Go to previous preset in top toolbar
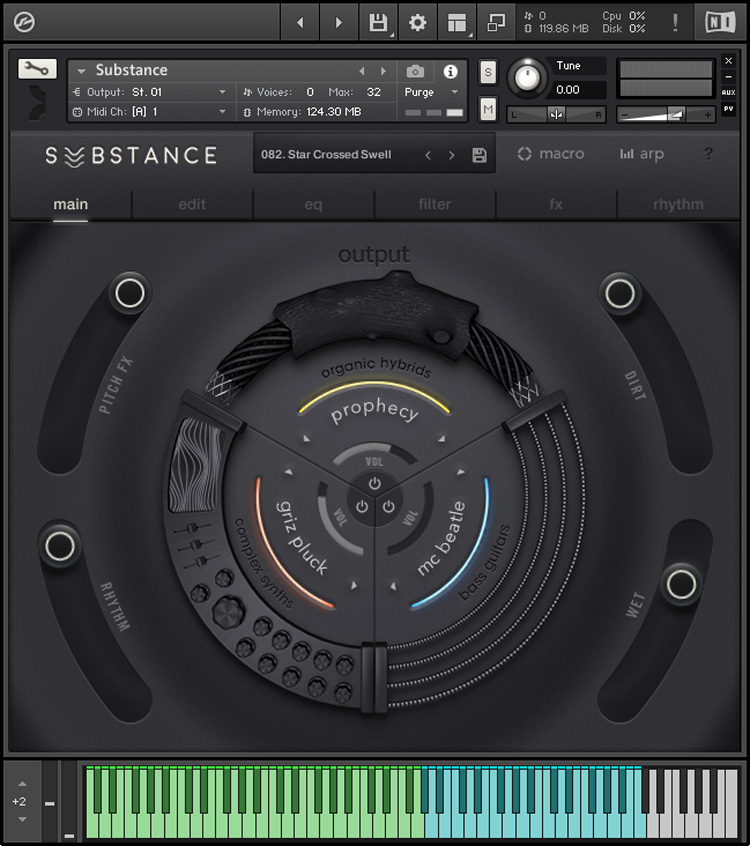This screenshot has height=846, width=750. point(300,22)
